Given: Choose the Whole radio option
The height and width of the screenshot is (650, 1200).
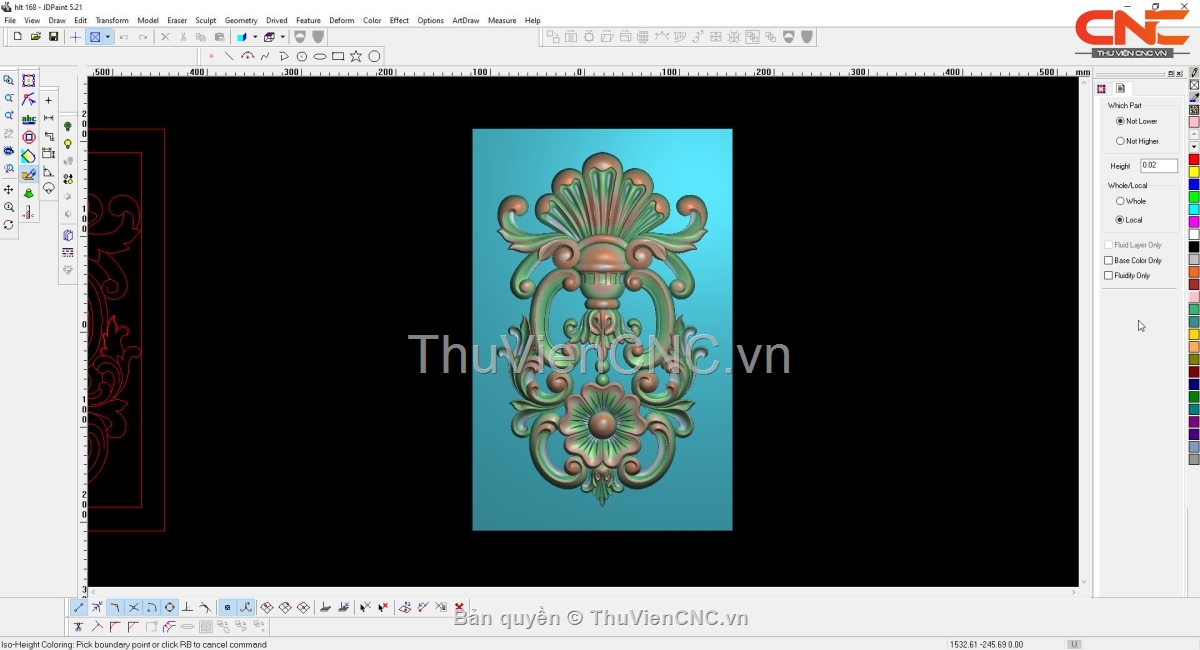Looking at the screenshot, I should pyautogui.click(x=1120, y=201).
